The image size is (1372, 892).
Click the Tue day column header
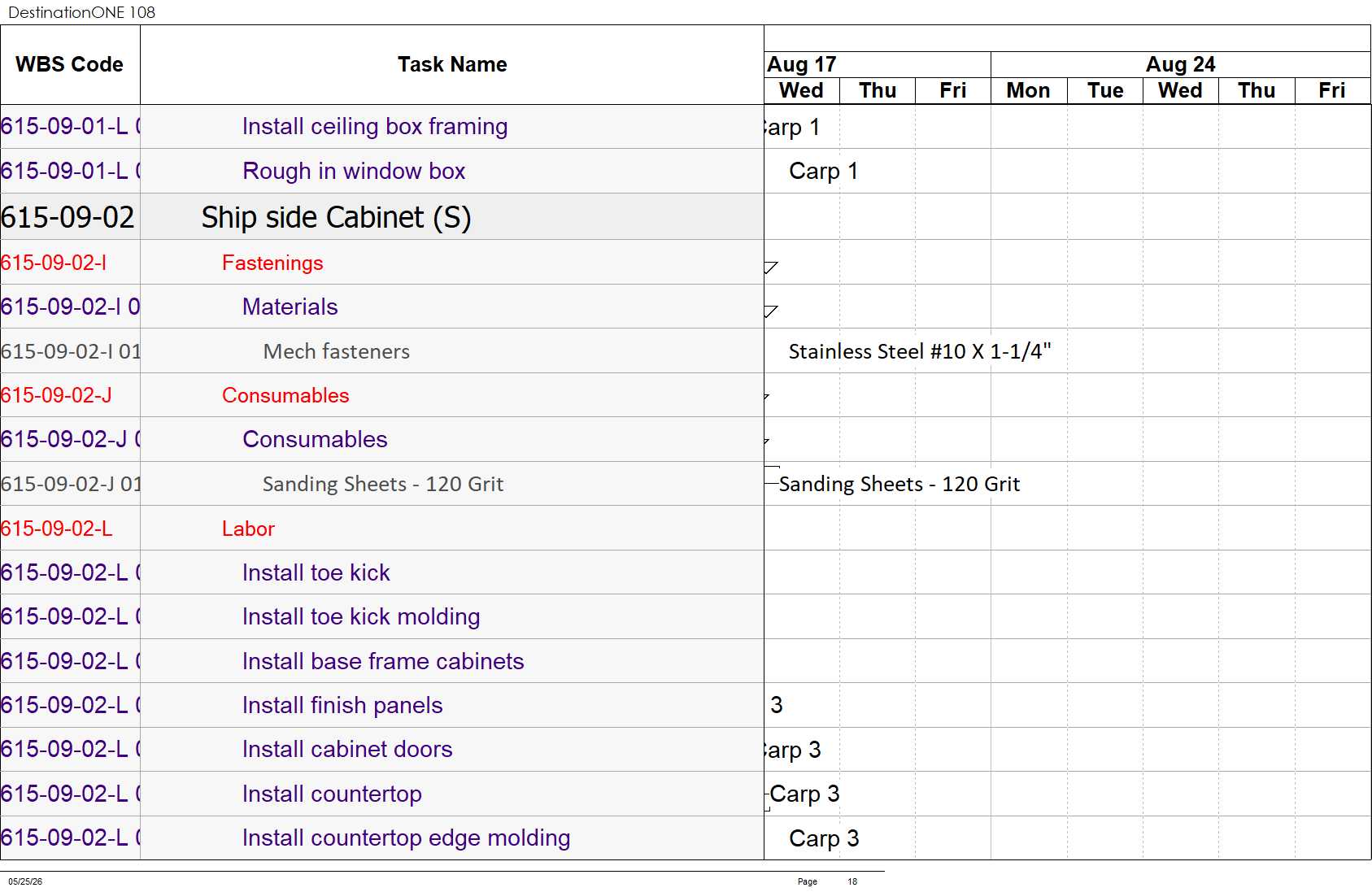pos(1105,90)
